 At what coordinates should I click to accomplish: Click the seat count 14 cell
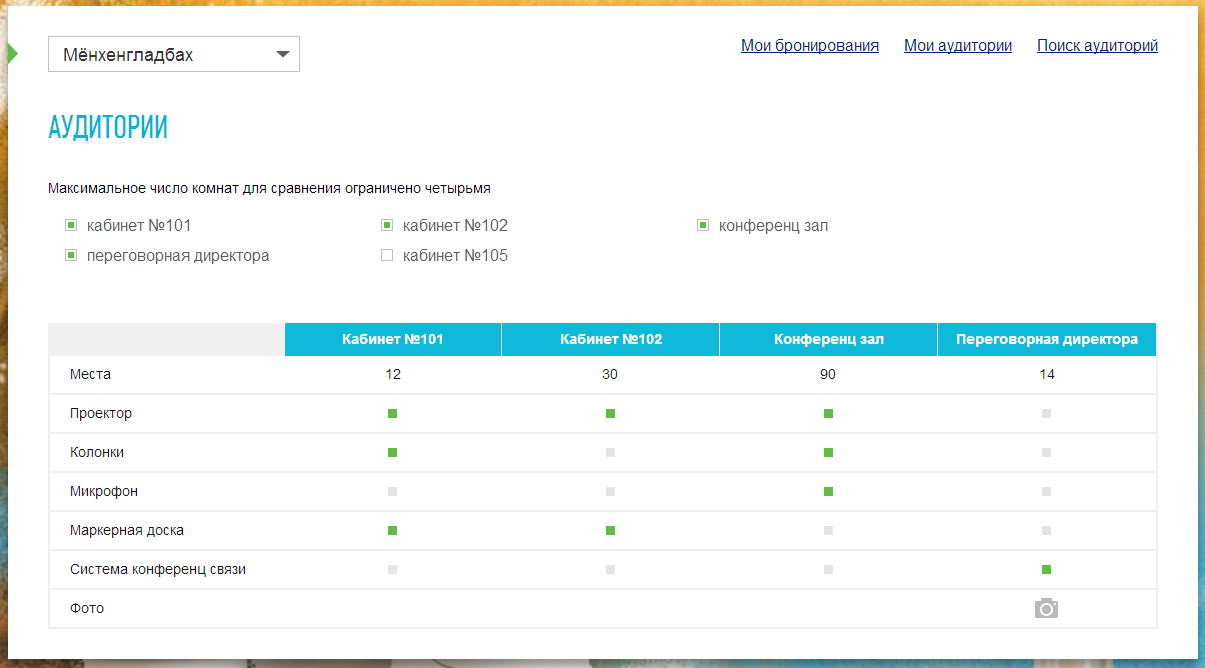tap(1047, 374)
